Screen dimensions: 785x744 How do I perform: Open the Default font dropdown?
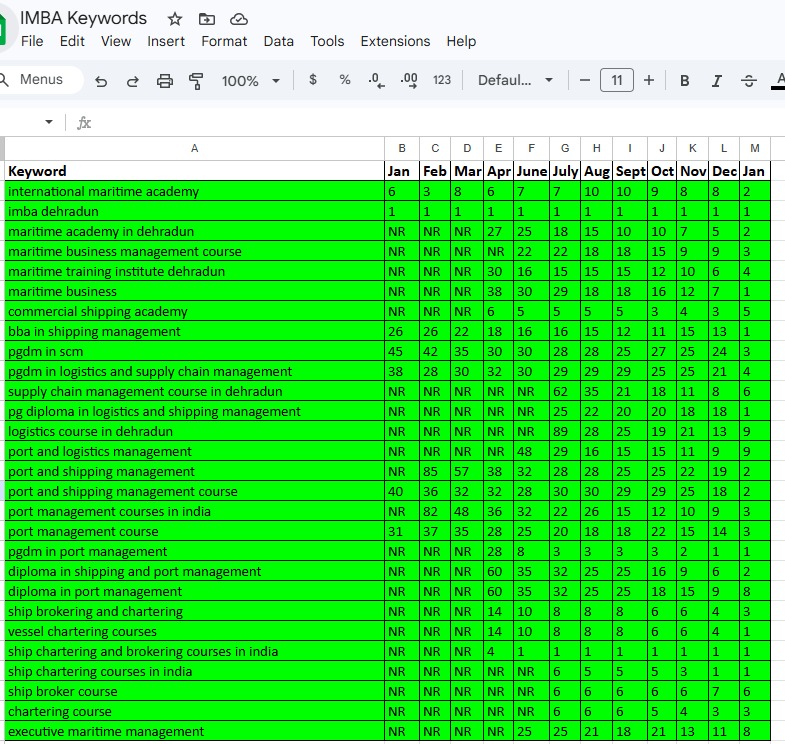click(516, 80)
